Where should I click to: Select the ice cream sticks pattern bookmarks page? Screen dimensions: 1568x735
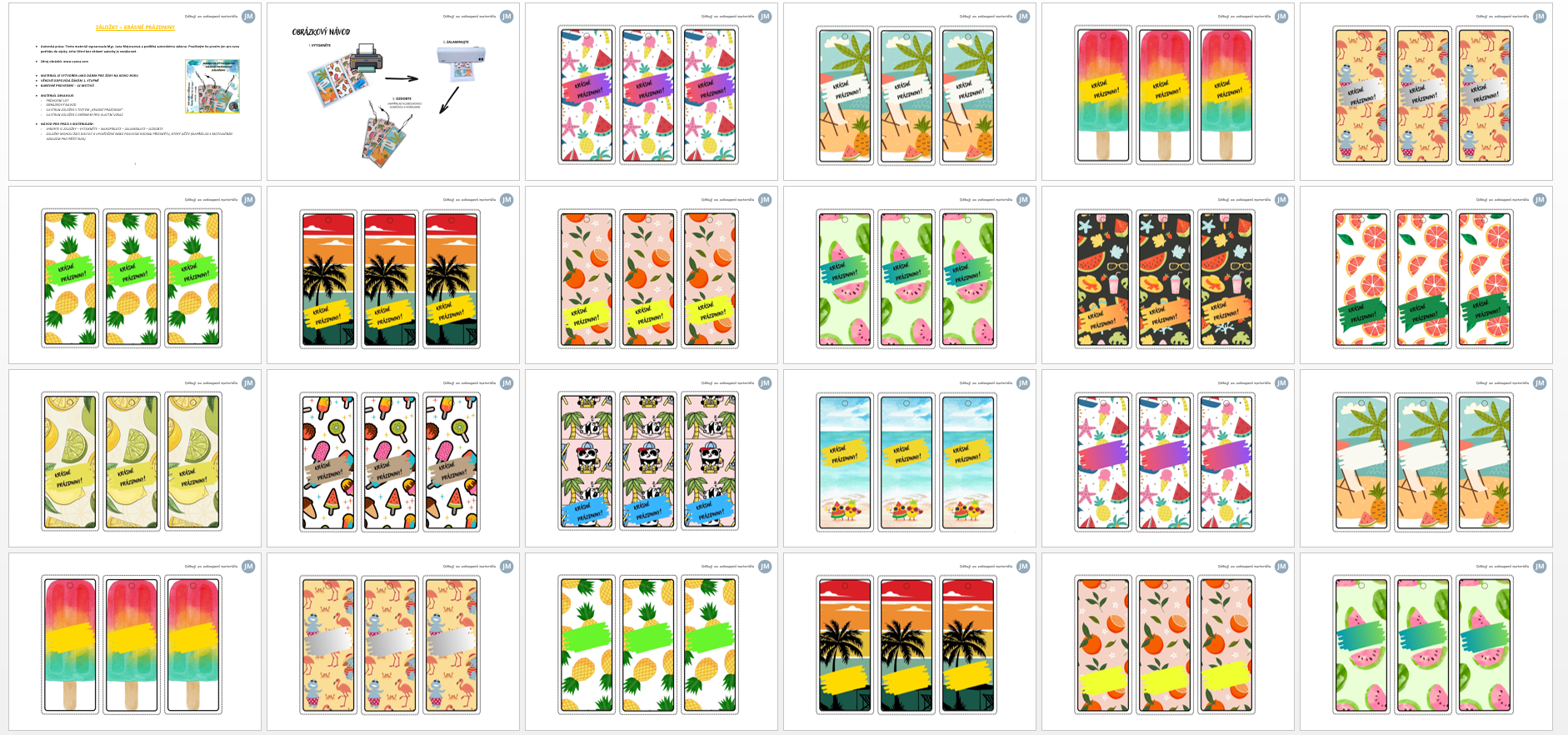click(x=393, y=458)
